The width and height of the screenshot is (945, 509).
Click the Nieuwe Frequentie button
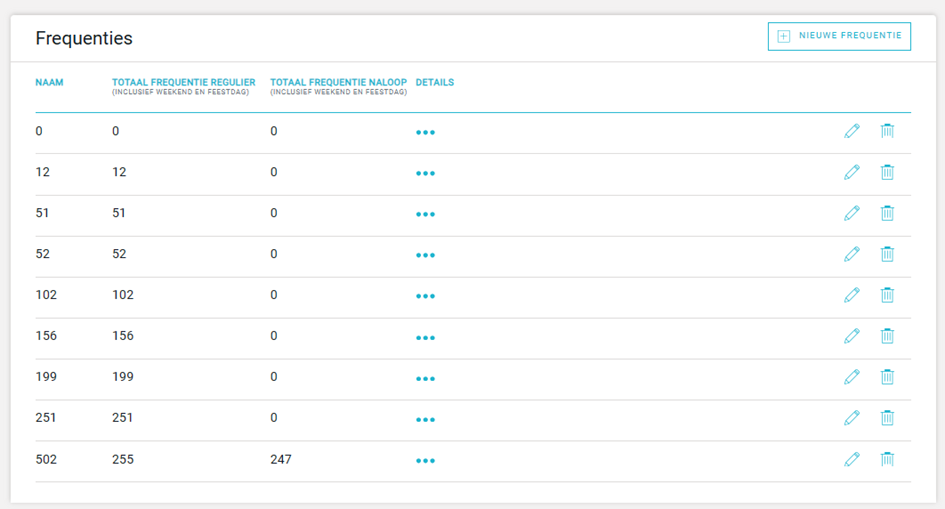tap(839, 36)
